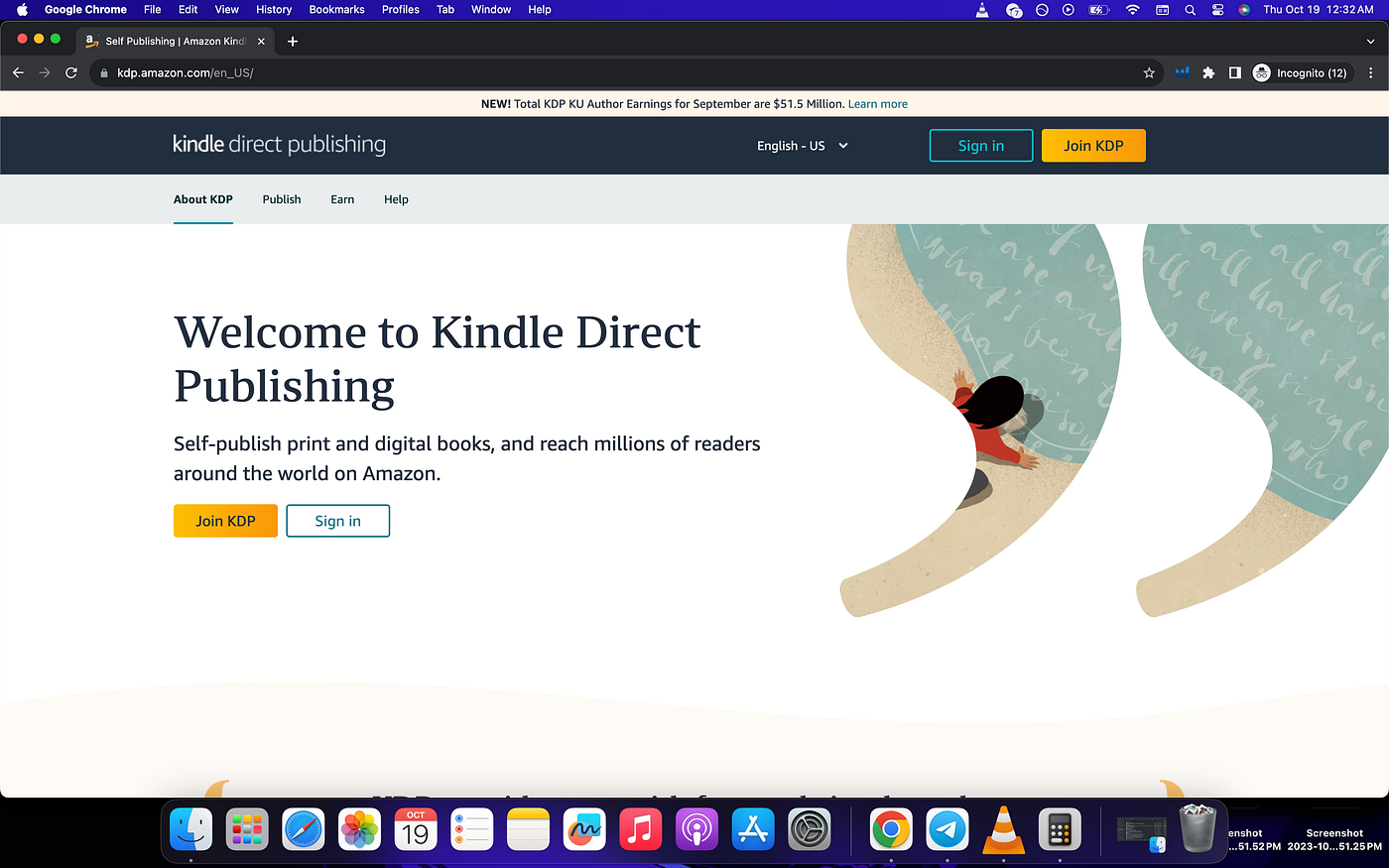Click the kindle direct publishing logo
This screenshot has height=868, width=1389.
(x=280, y=145)
